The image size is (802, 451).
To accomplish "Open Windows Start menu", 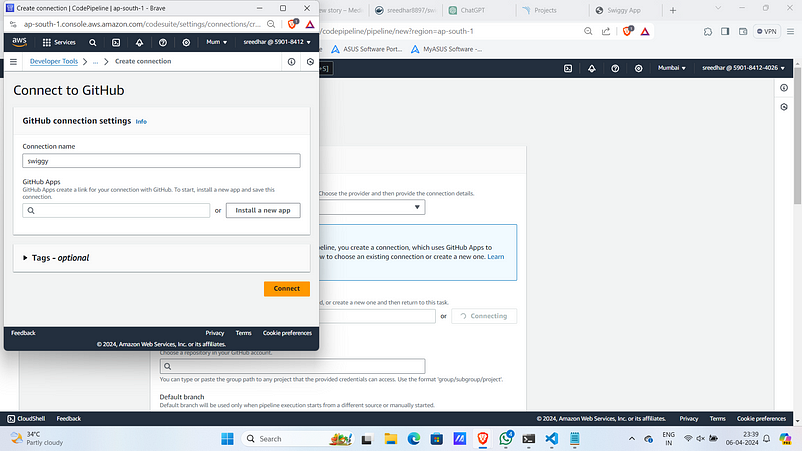I will [227, 439].
